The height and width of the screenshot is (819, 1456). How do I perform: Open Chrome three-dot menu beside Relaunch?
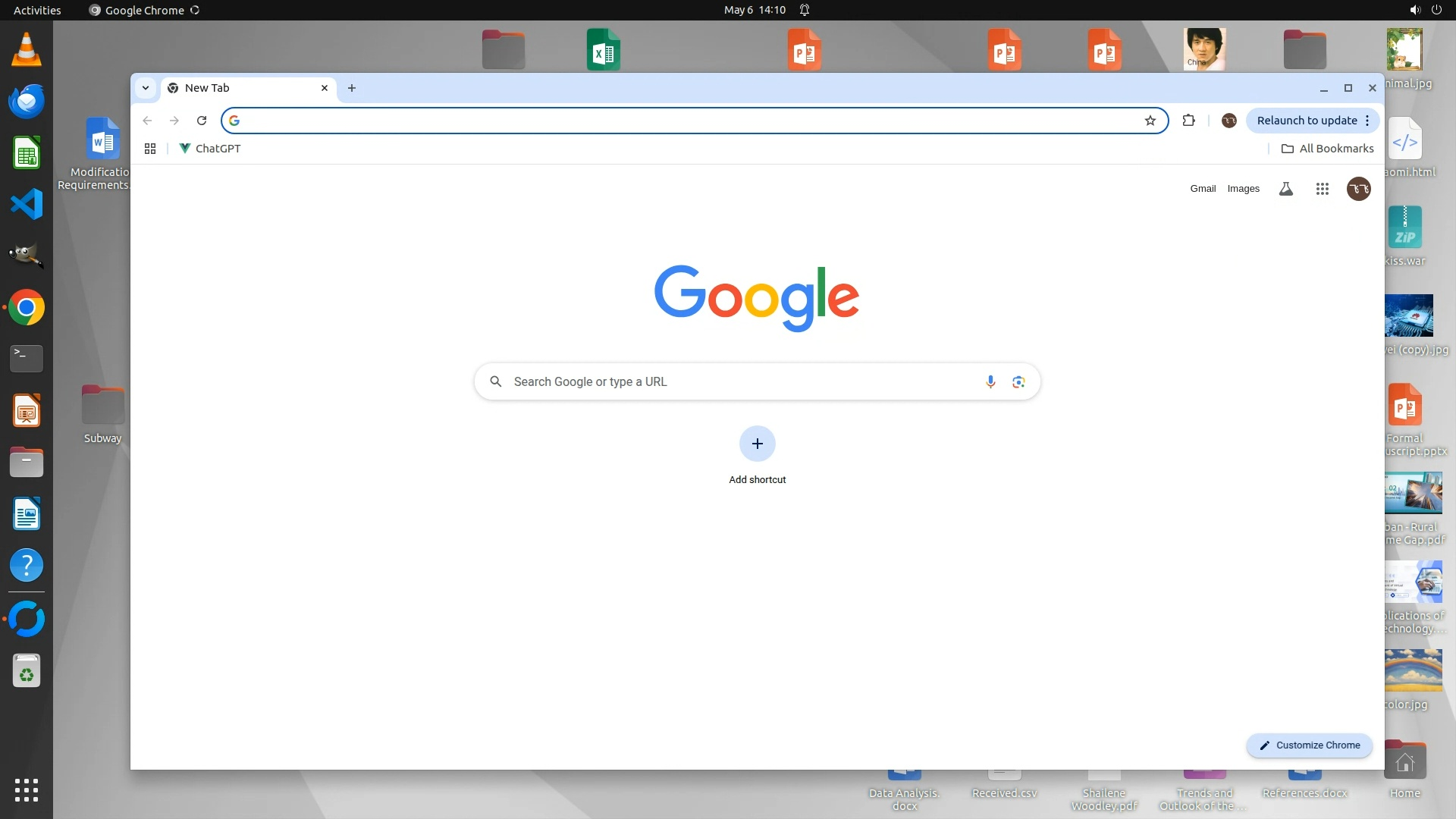(1367, 121)
